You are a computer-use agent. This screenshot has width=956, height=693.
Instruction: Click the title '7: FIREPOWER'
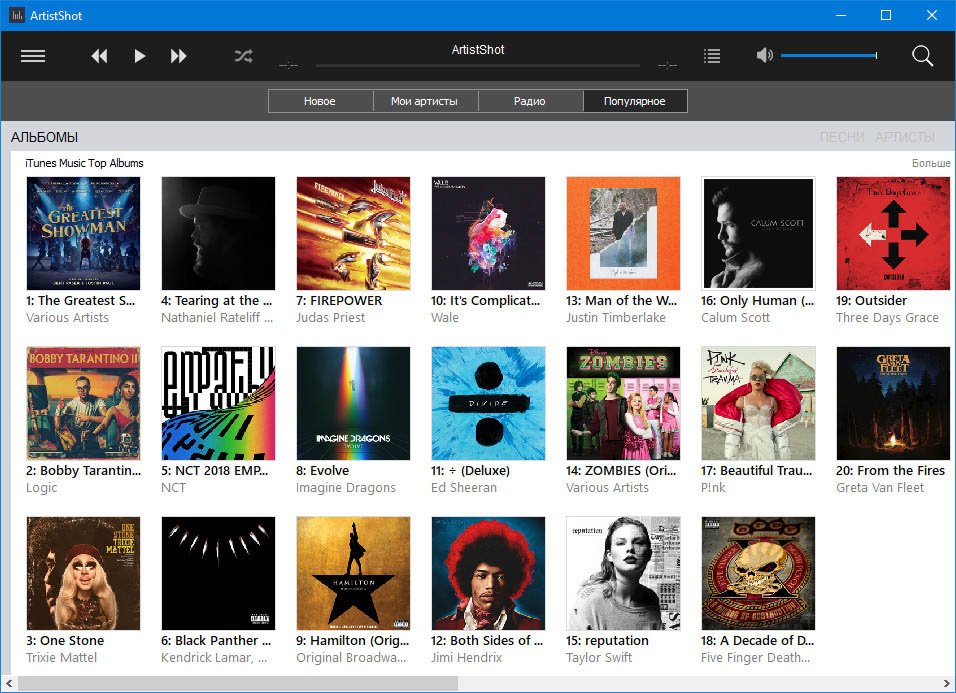pos(339,300)
